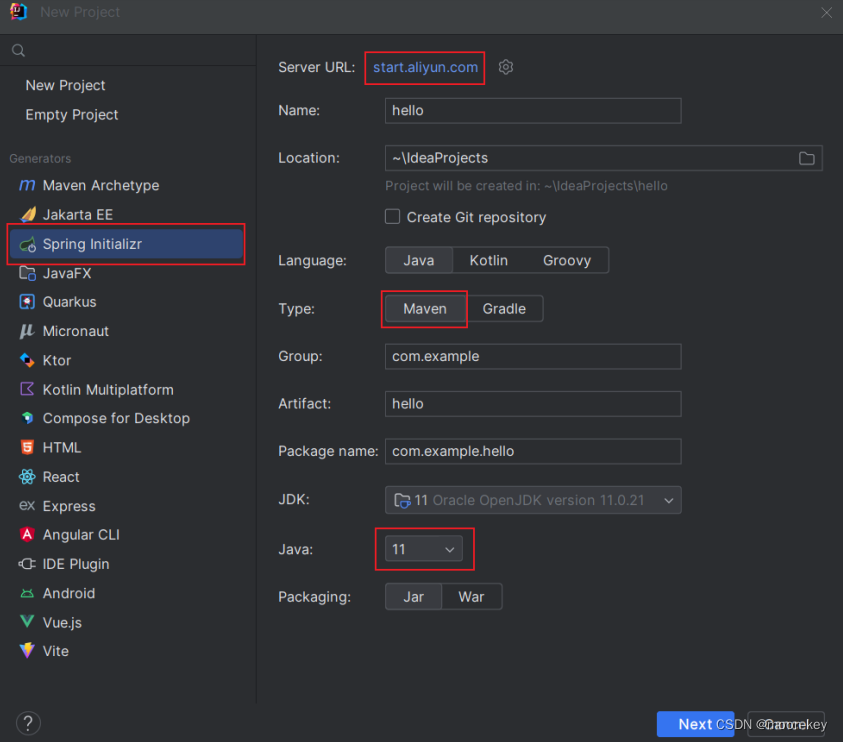Open the Java version dropdown

pos(424,549)
